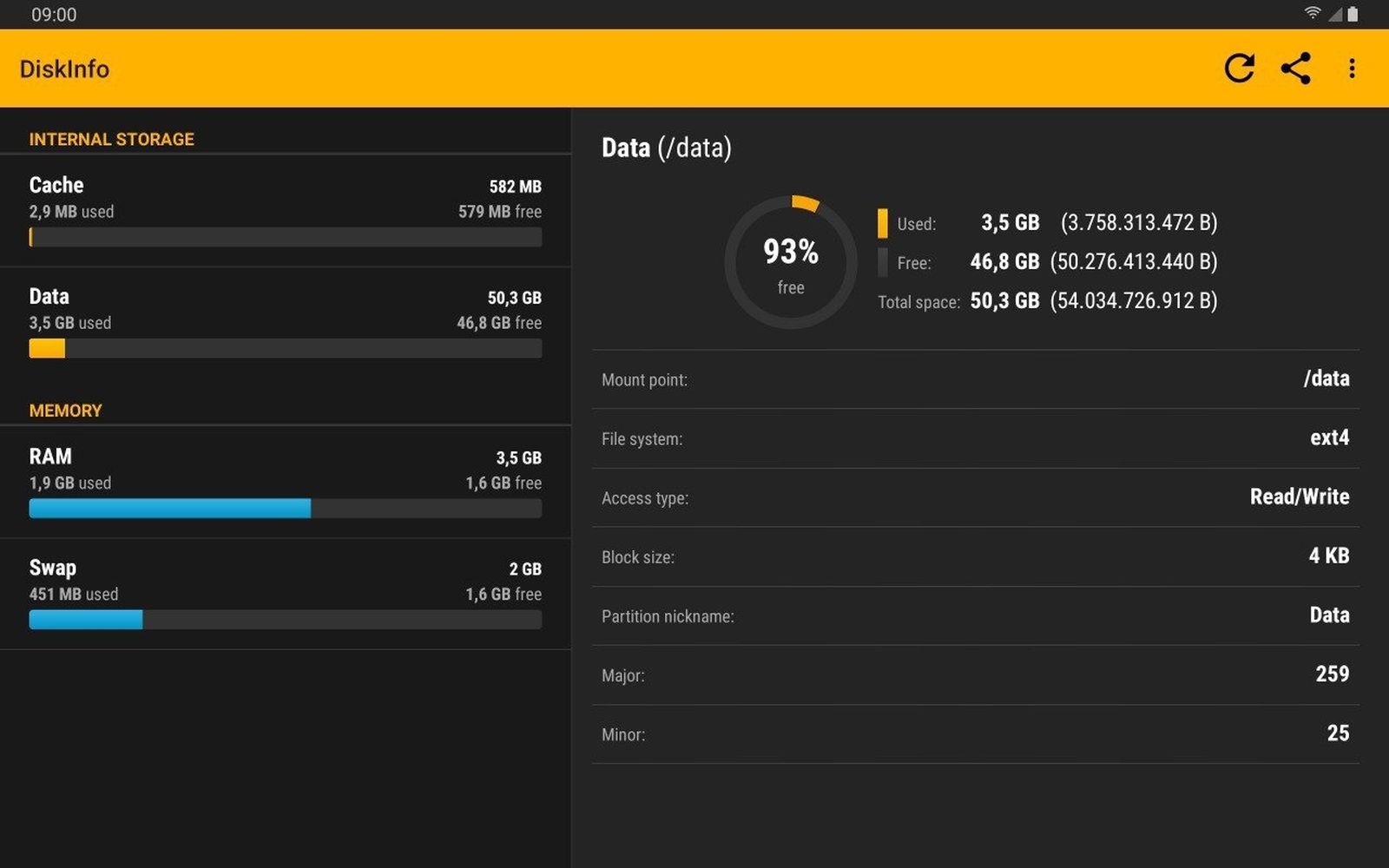Tap the cellular signal icon
1389x868 pixels.
pos(1334,14)
